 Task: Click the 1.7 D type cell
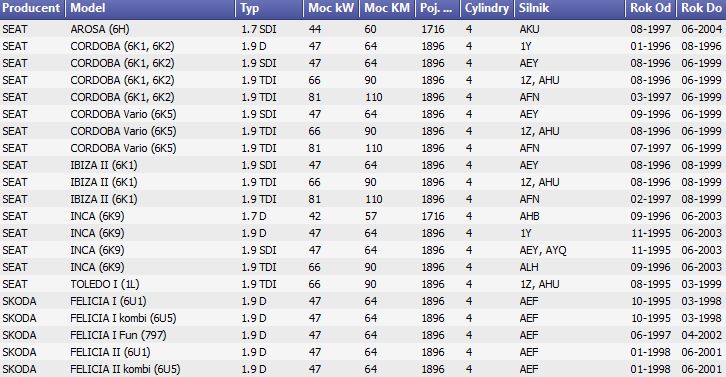click(x=254, y=216)
